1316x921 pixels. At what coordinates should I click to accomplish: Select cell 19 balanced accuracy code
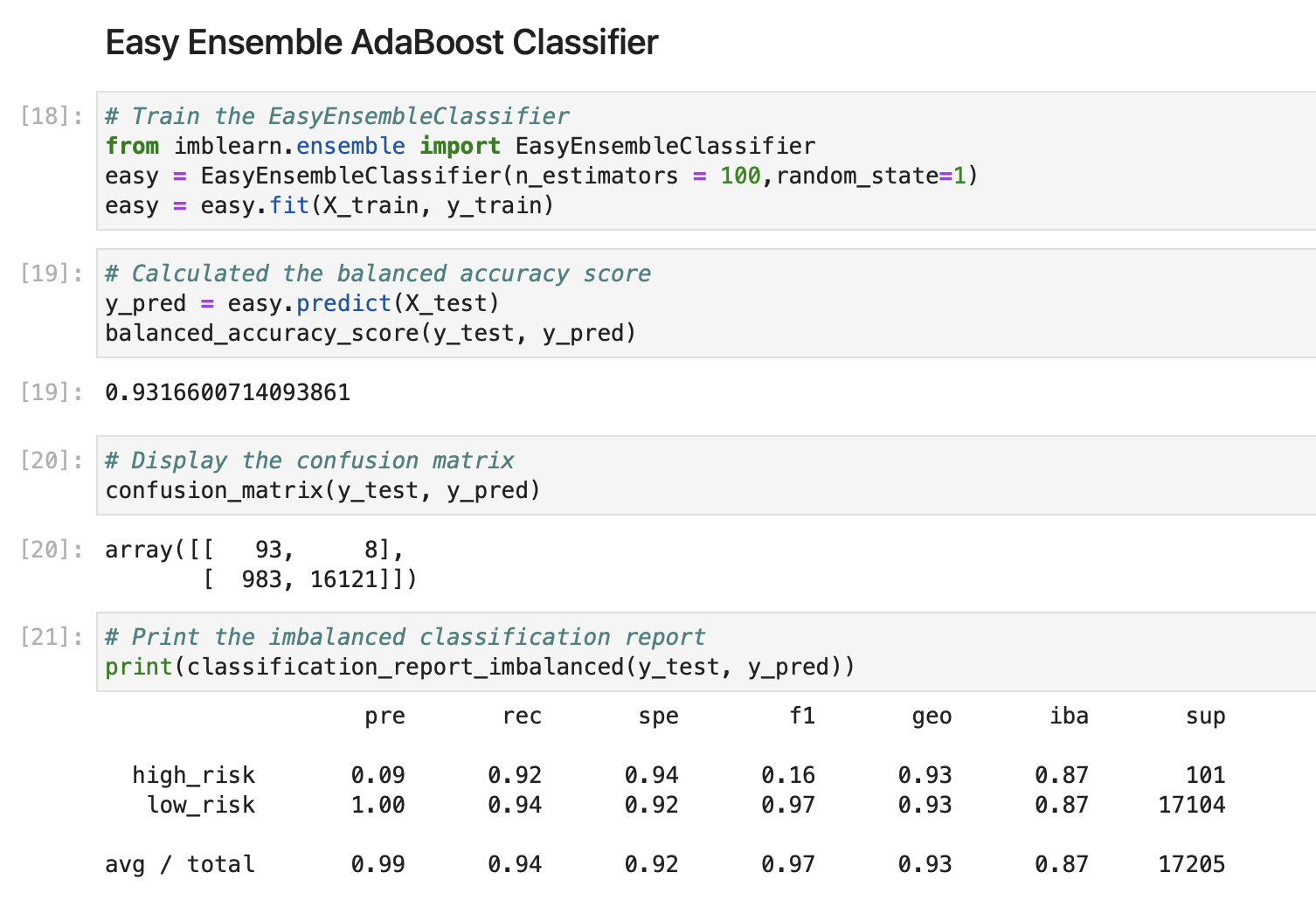click(706, 303)
